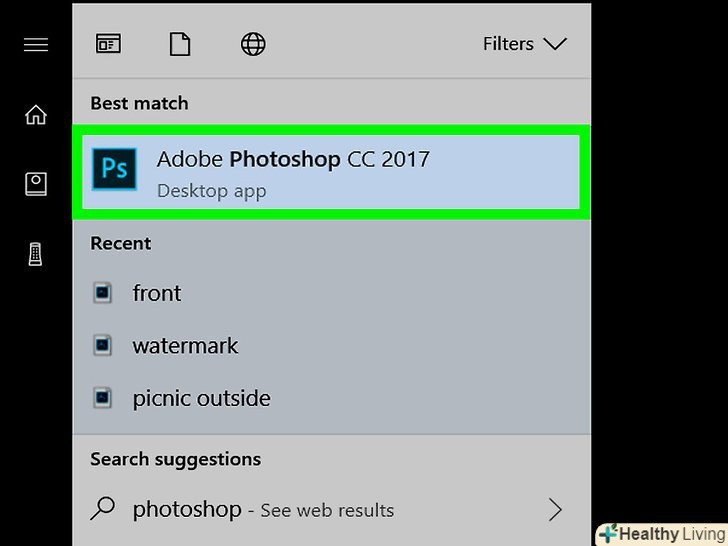Open the recent file named front

point(157,293)
